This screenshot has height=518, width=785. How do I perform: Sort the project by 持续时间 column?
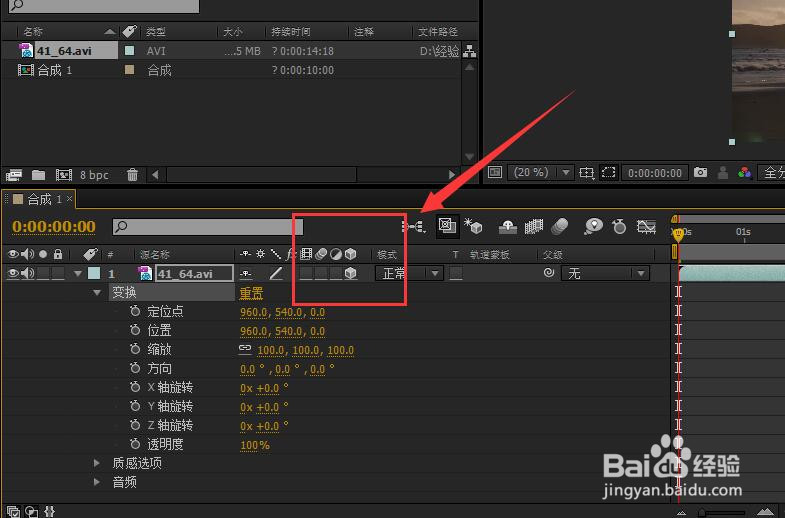pyautogui.click(x=291, y=32)
